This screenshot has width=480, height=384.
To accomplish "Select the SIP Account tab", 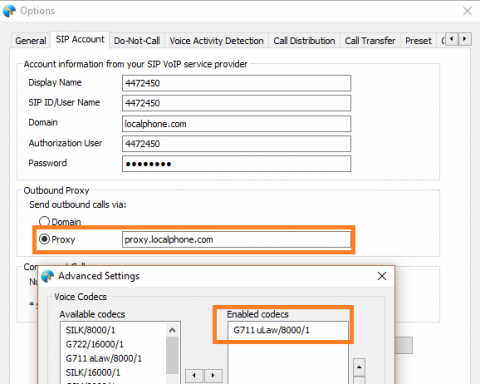I will [x=80, y=39].
